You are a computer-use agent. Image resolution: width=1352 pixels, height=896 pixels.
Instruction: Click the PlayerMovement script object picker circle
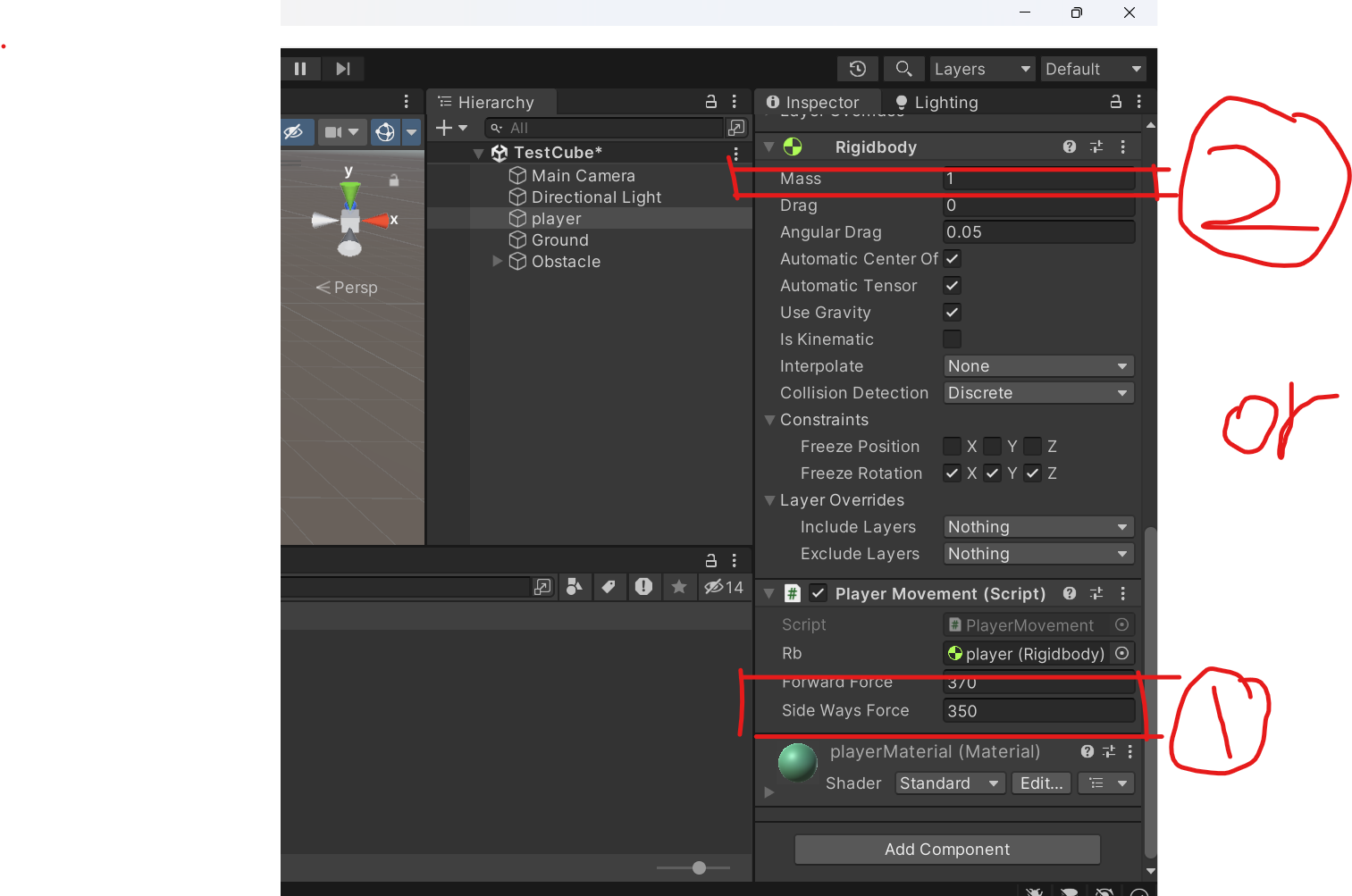(x=1121, y=624)
